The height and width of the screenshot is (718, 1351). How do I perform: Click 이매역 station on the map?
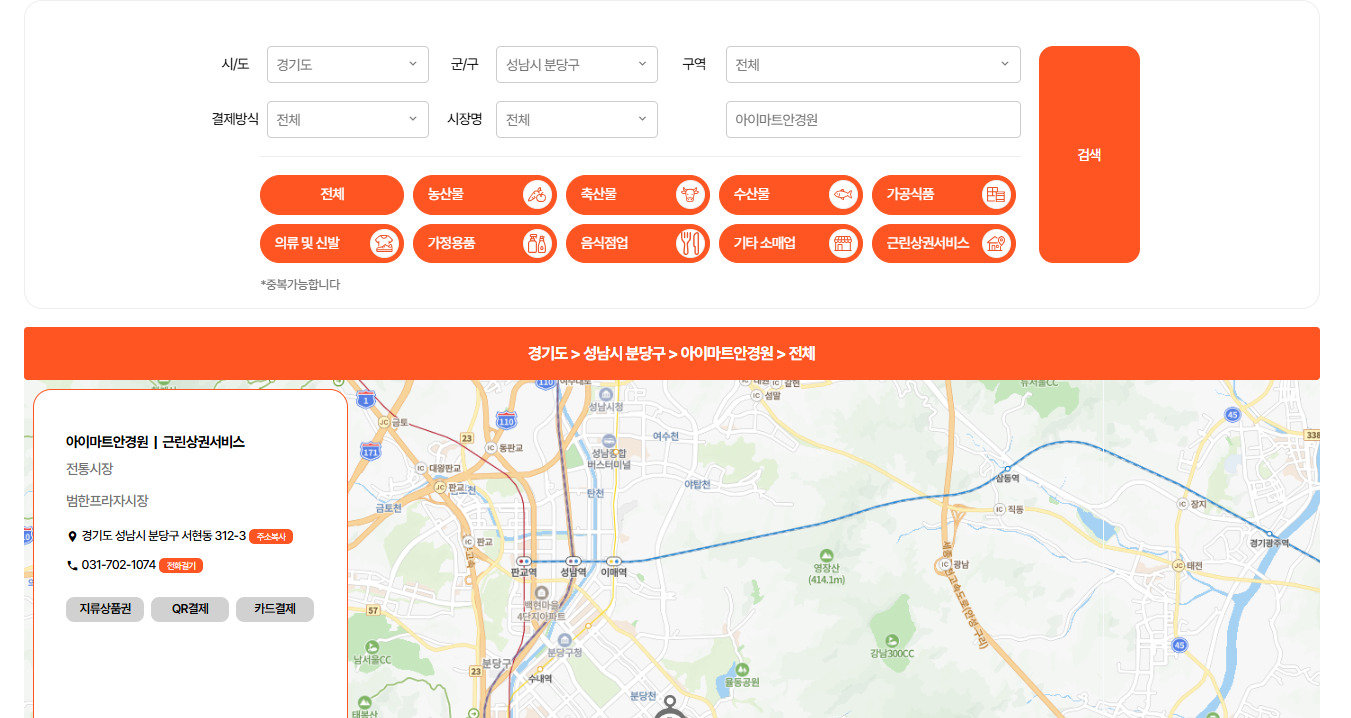pos(614,566)
